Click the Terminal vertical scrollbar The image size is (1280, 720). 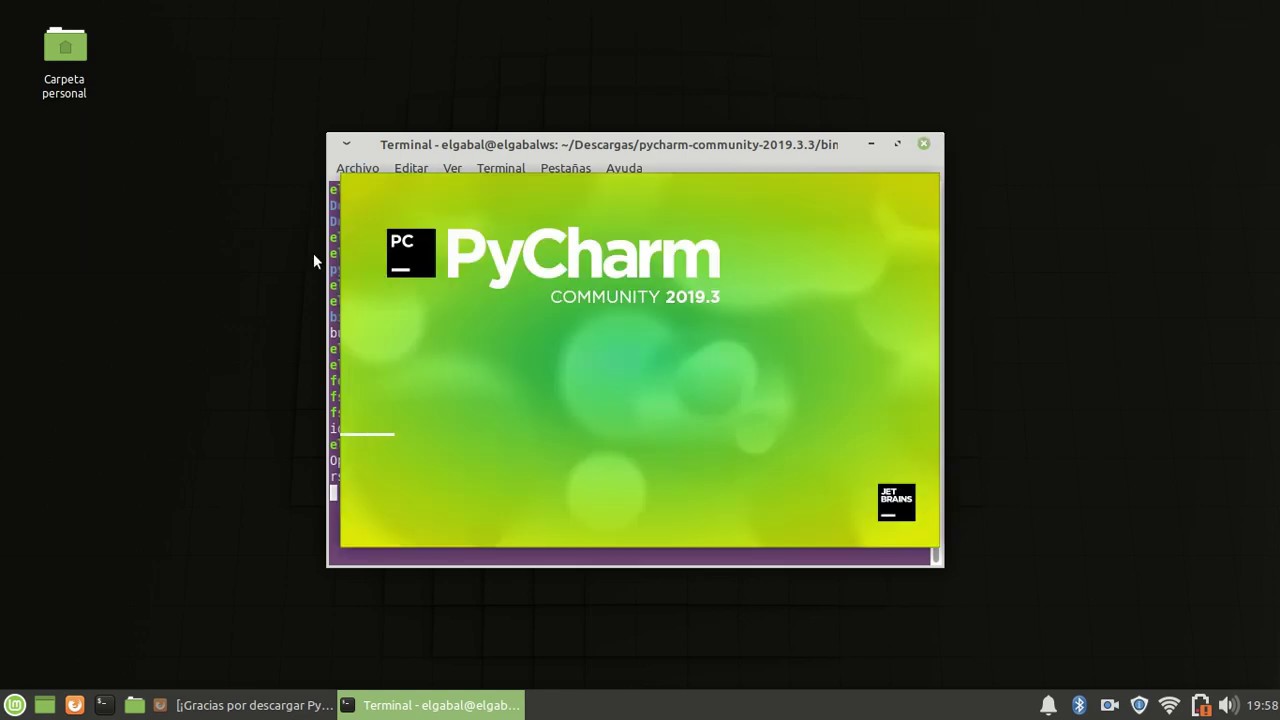pos(937,556)
